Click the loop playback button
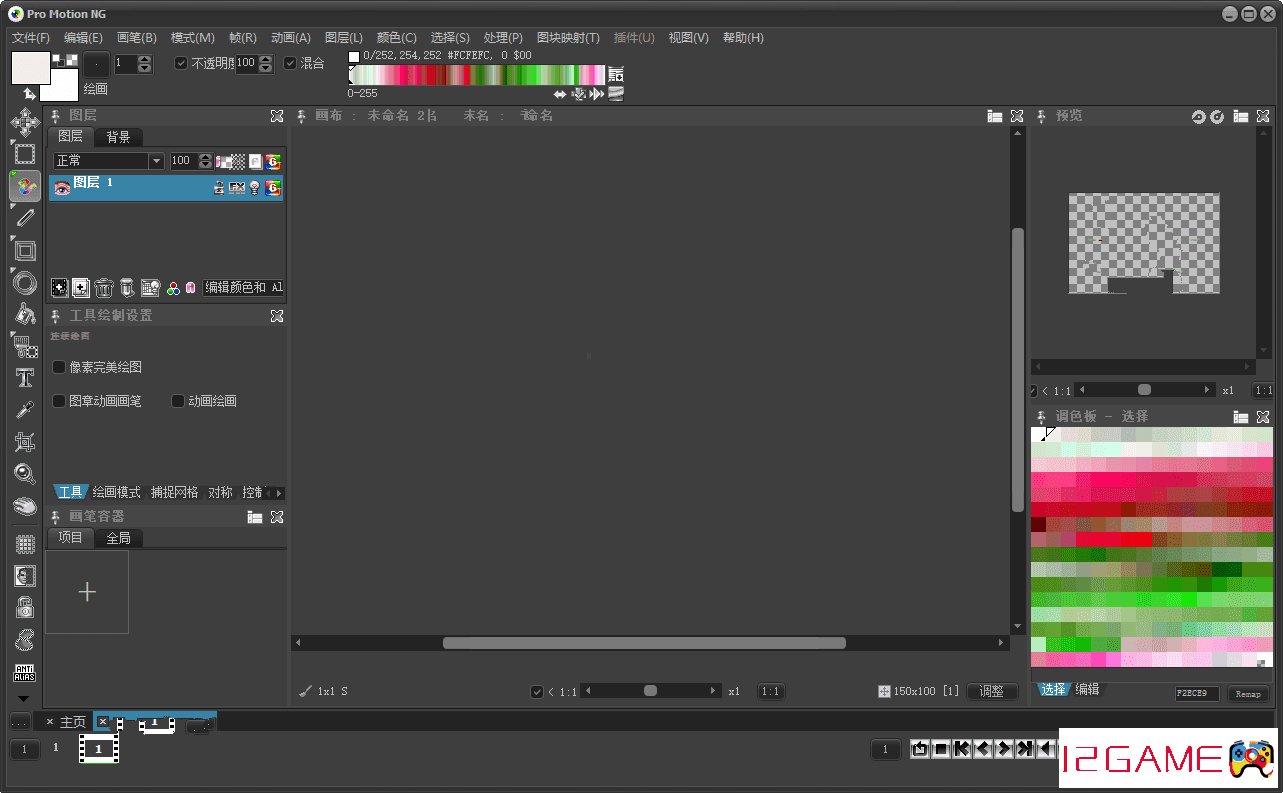This screenshot has height=793, width=1283. pyautogui.click(x=920, y=749)
